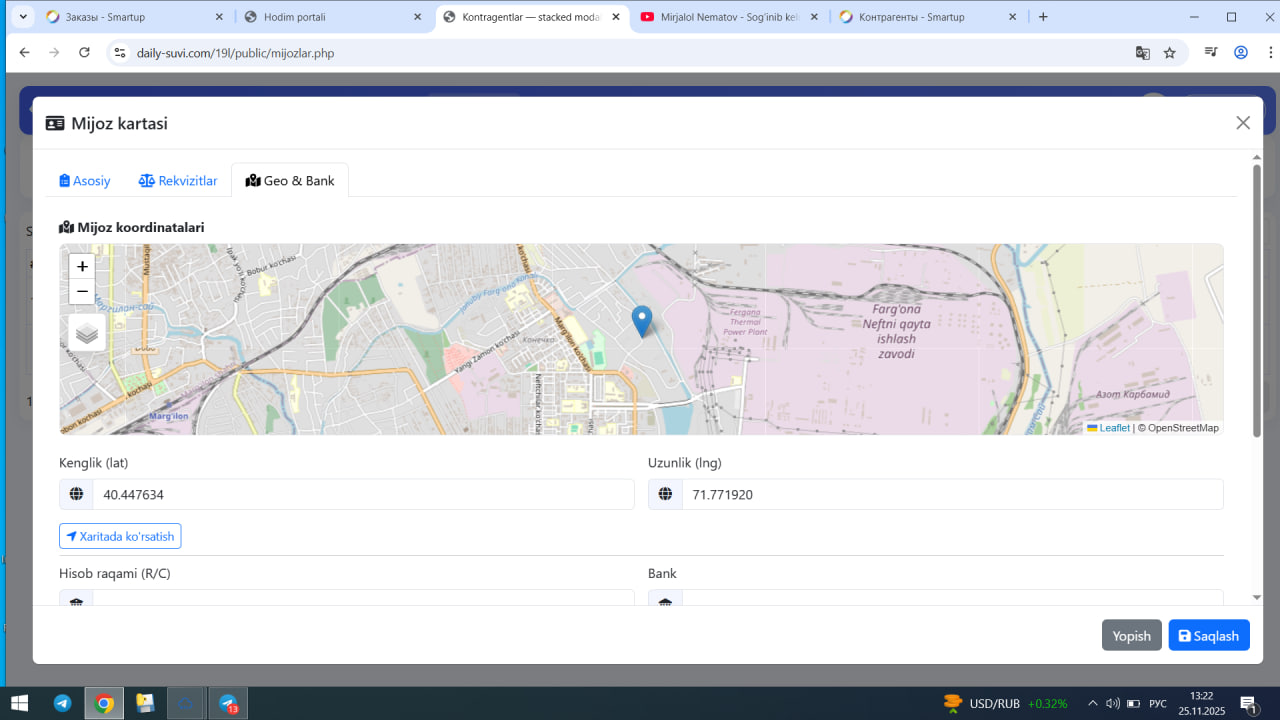The image size is (1280, 720).
Task: Click the blue location marker on map
Action: (x=642, y=321)
